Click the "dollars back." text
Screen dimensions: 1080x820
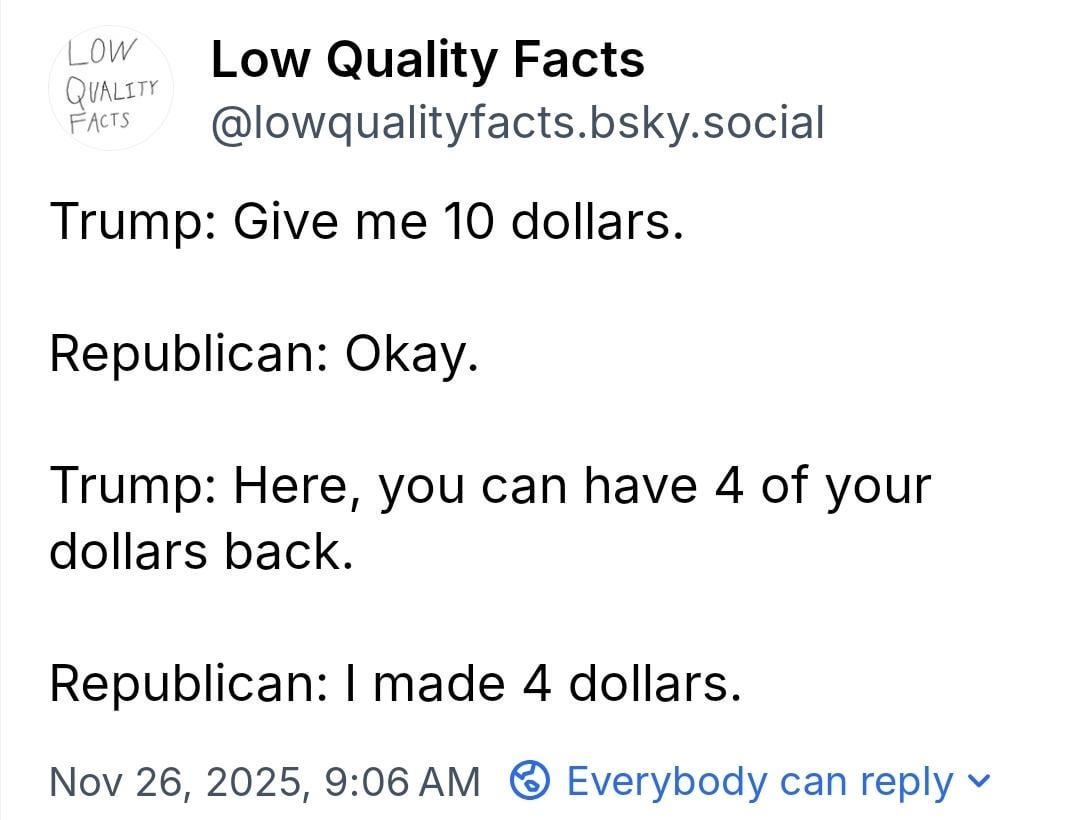tap(201, 552)
